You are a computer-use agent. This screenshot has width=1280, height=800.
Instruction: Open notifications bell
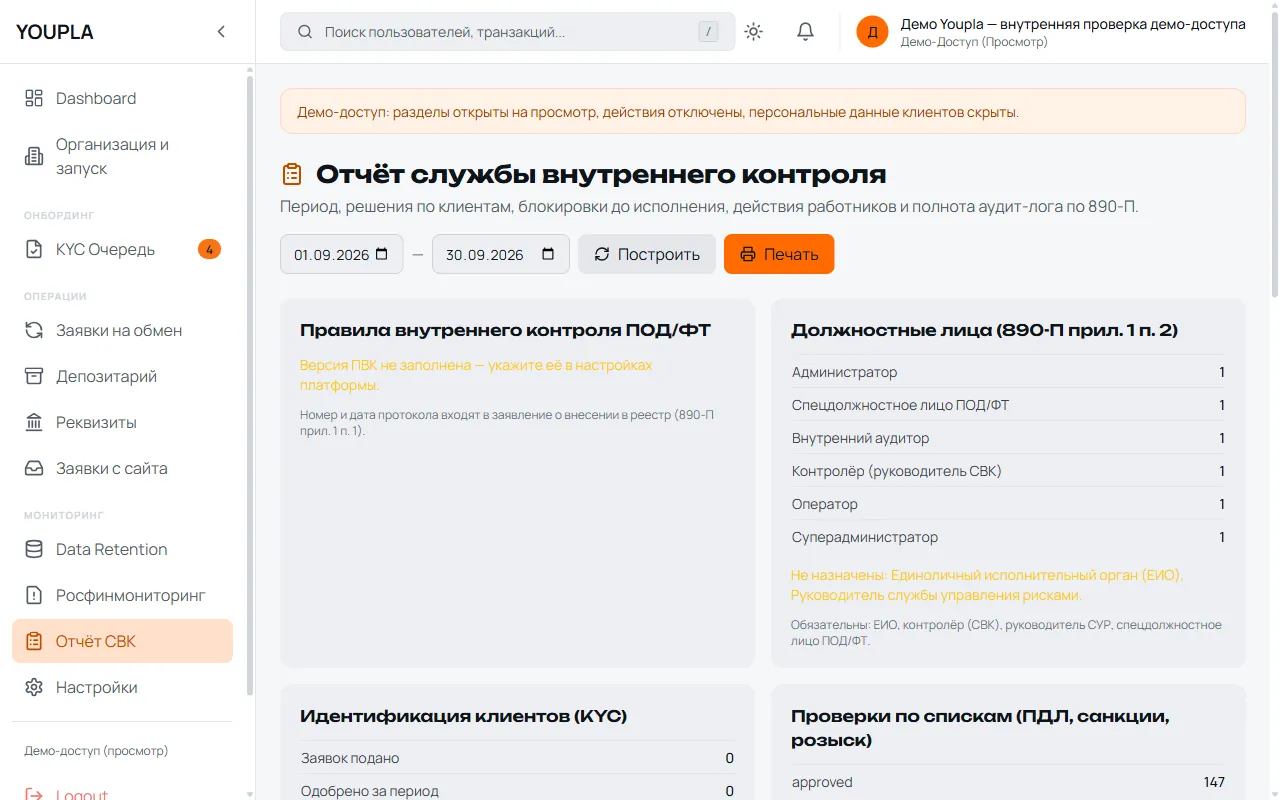pos(805,32)
